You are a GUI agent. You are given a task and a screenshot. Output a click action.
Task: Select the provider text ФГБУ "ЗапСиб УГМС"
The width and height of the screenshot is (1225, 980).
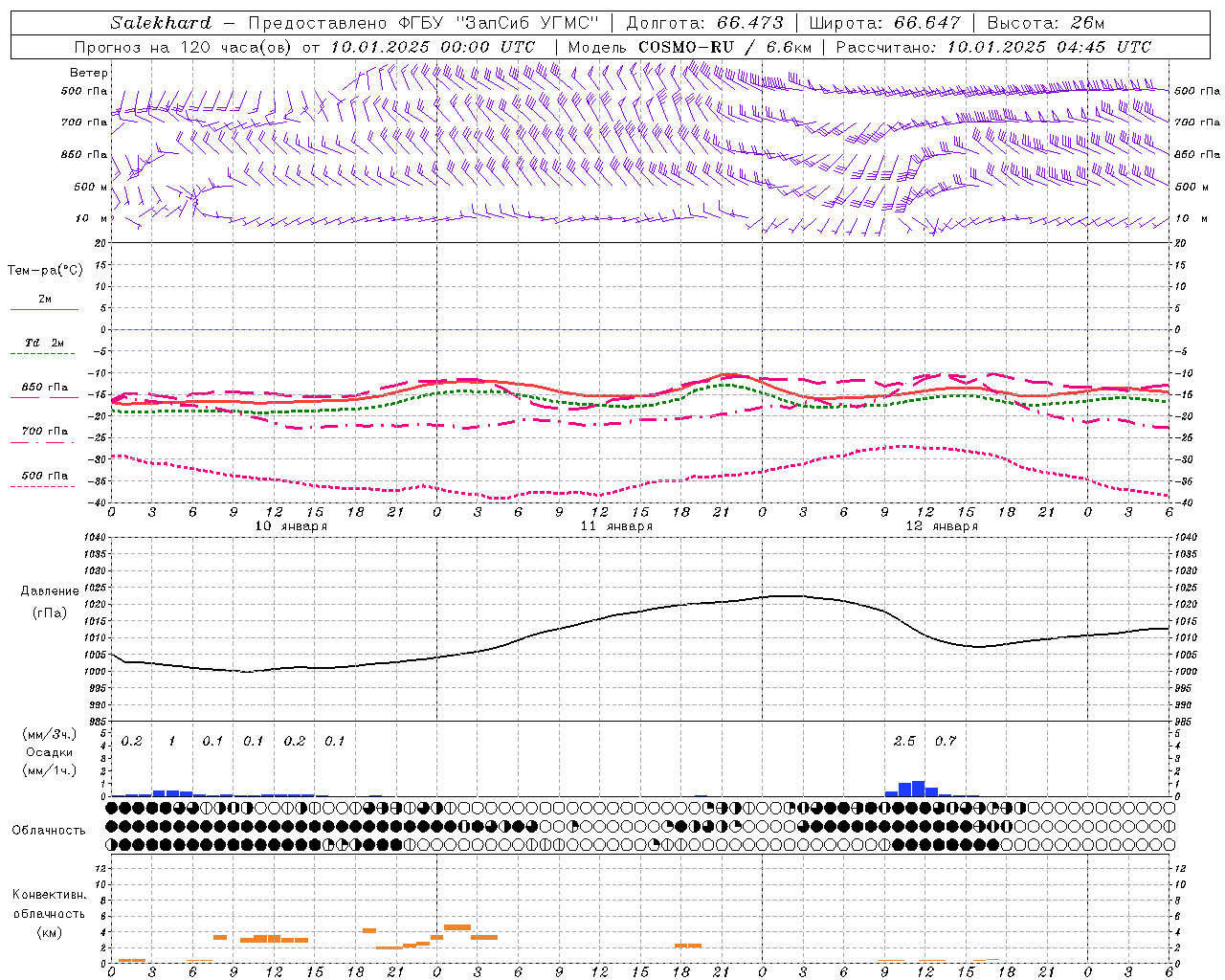(498, 23)
